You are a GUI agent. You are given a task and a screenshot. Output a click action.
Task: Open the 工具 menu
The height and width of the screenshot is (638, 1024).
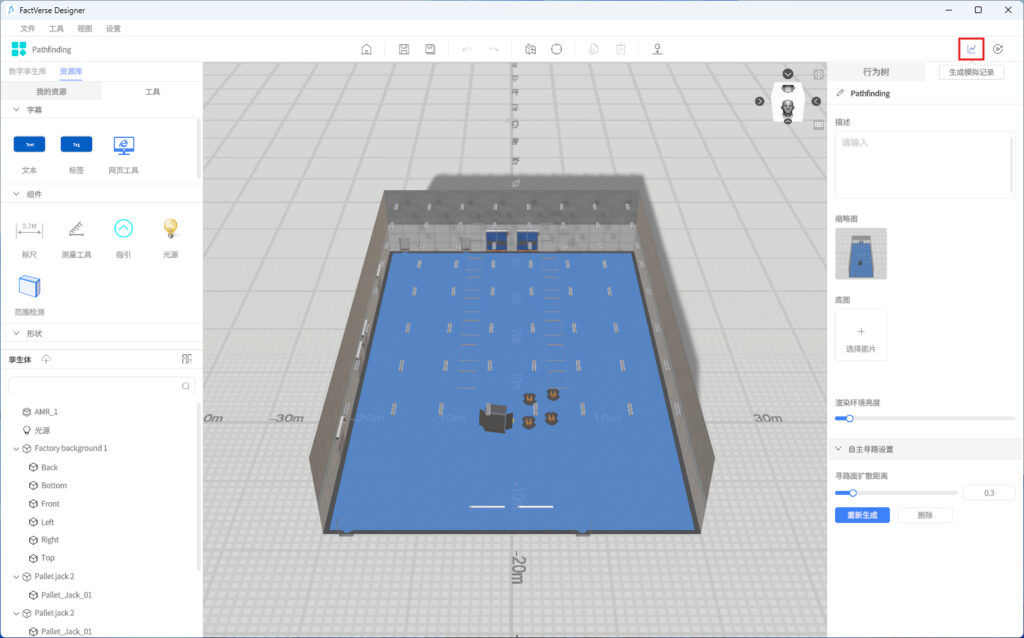[56, 29]
